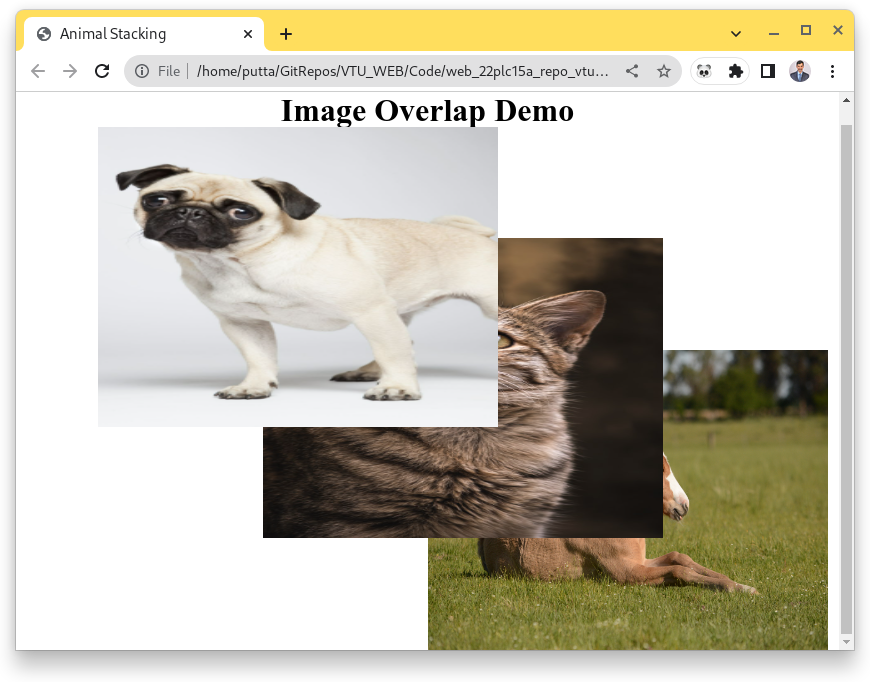The image size is (870, 682).
Task: Focus the address bar file path
Action: click(402, 71)
